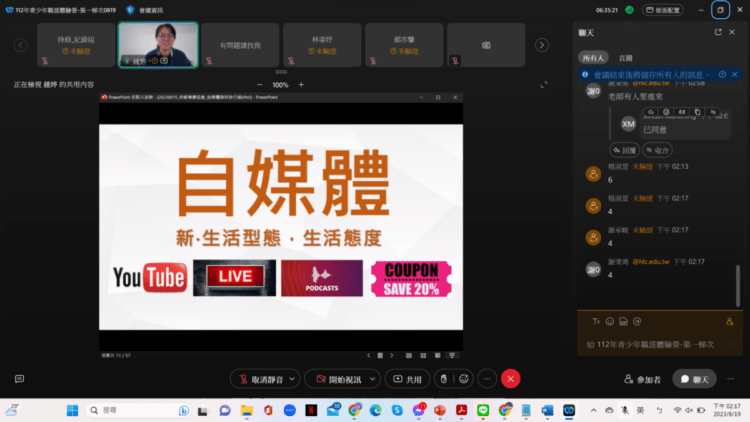Open the volume control in the system tray

point(689,411)
